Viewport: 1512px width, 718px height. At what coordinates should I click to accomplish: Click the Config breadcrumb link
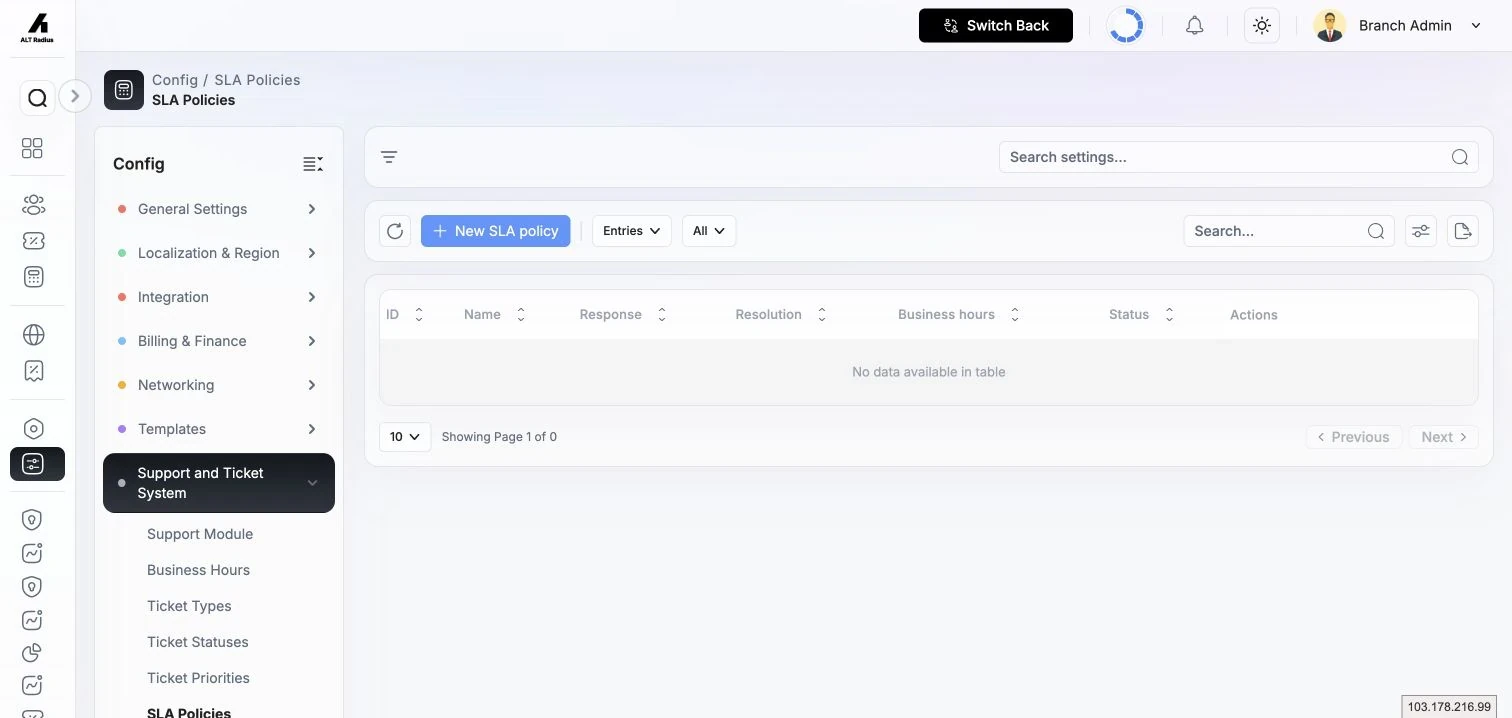(175, 80)
